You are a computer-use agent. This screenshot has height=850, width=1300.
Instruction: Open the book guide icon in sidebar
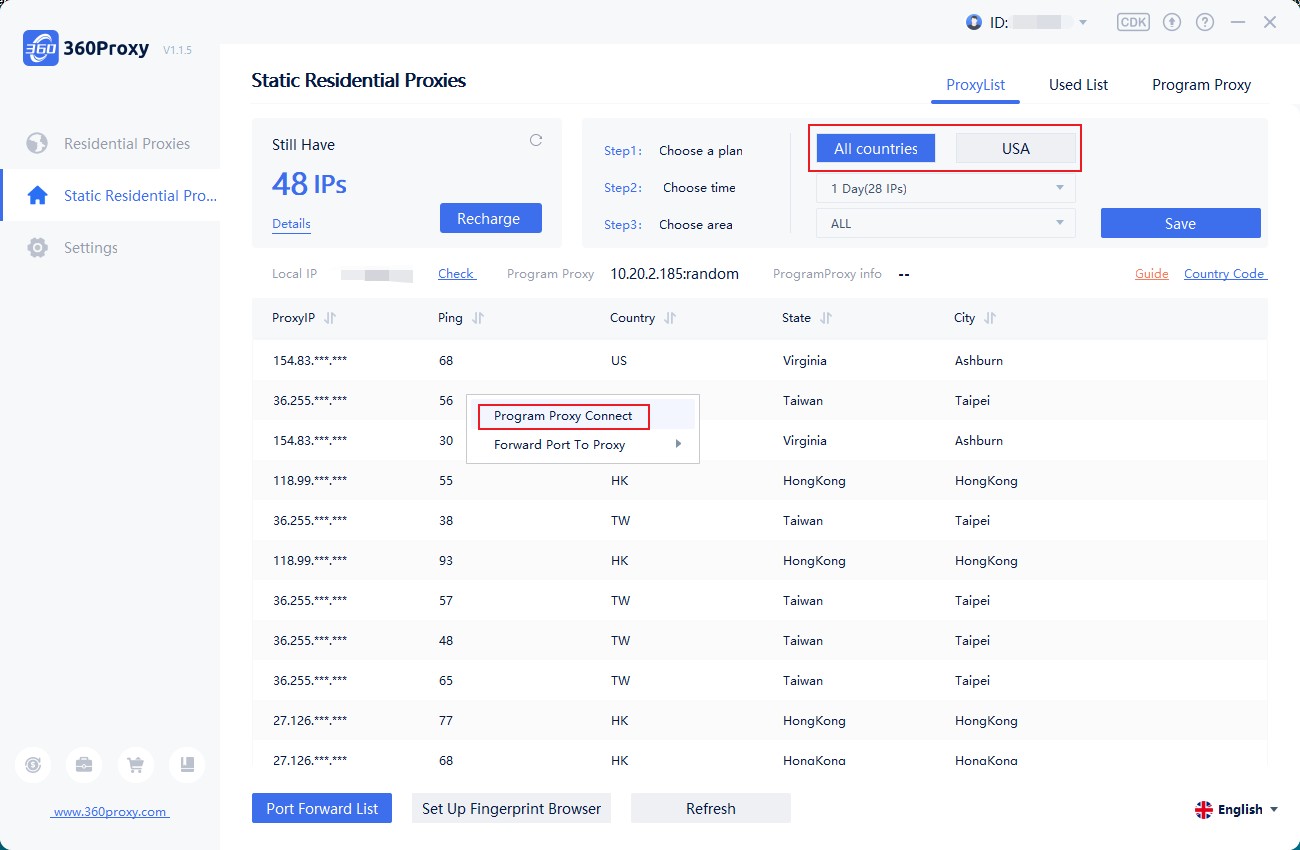point(187,765)
